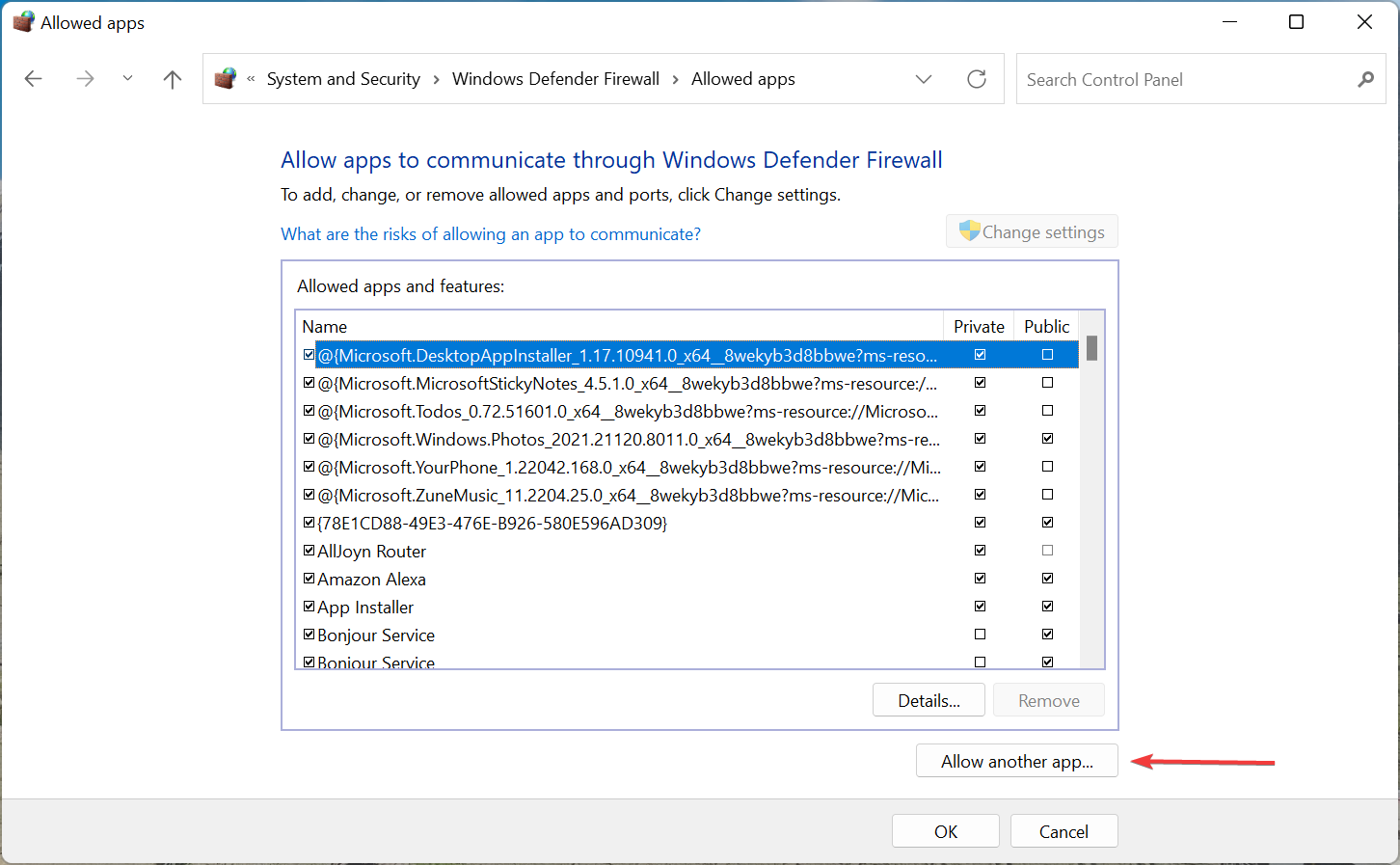
Task: Disable Public for Windows.Photos row
Action: pyautogui.click(x=1047, y=439)
